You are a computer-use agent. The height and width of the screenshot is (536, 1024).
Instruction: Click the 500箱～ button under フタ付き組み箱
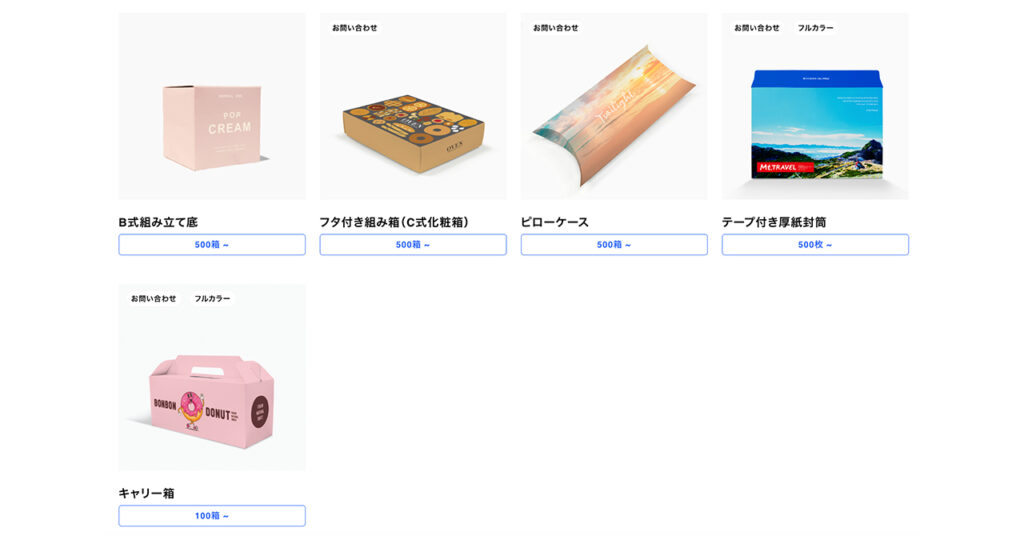point(413,245)
